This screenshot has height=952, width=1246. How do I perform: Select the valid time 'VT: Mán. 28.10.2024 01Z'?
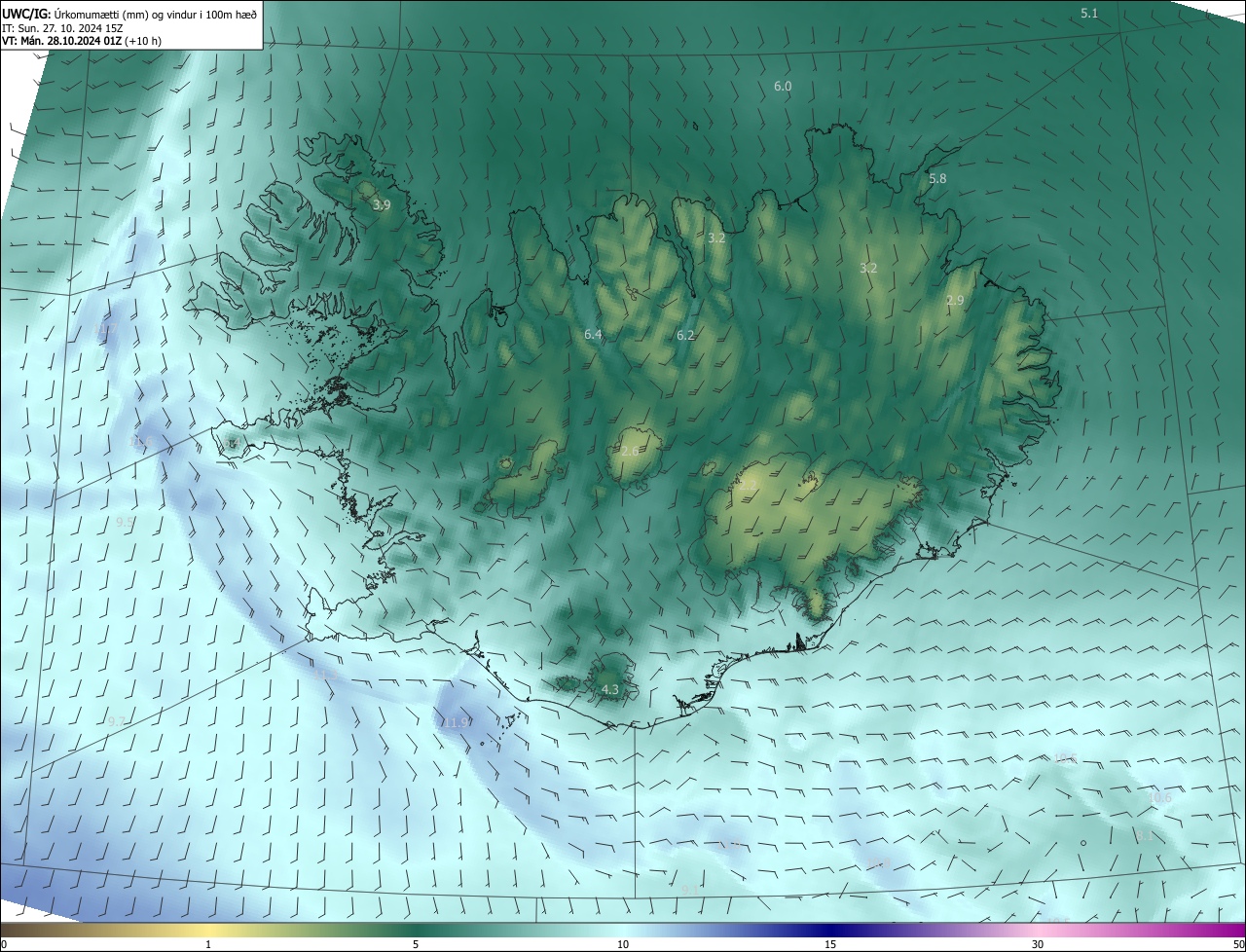point(61,41)
